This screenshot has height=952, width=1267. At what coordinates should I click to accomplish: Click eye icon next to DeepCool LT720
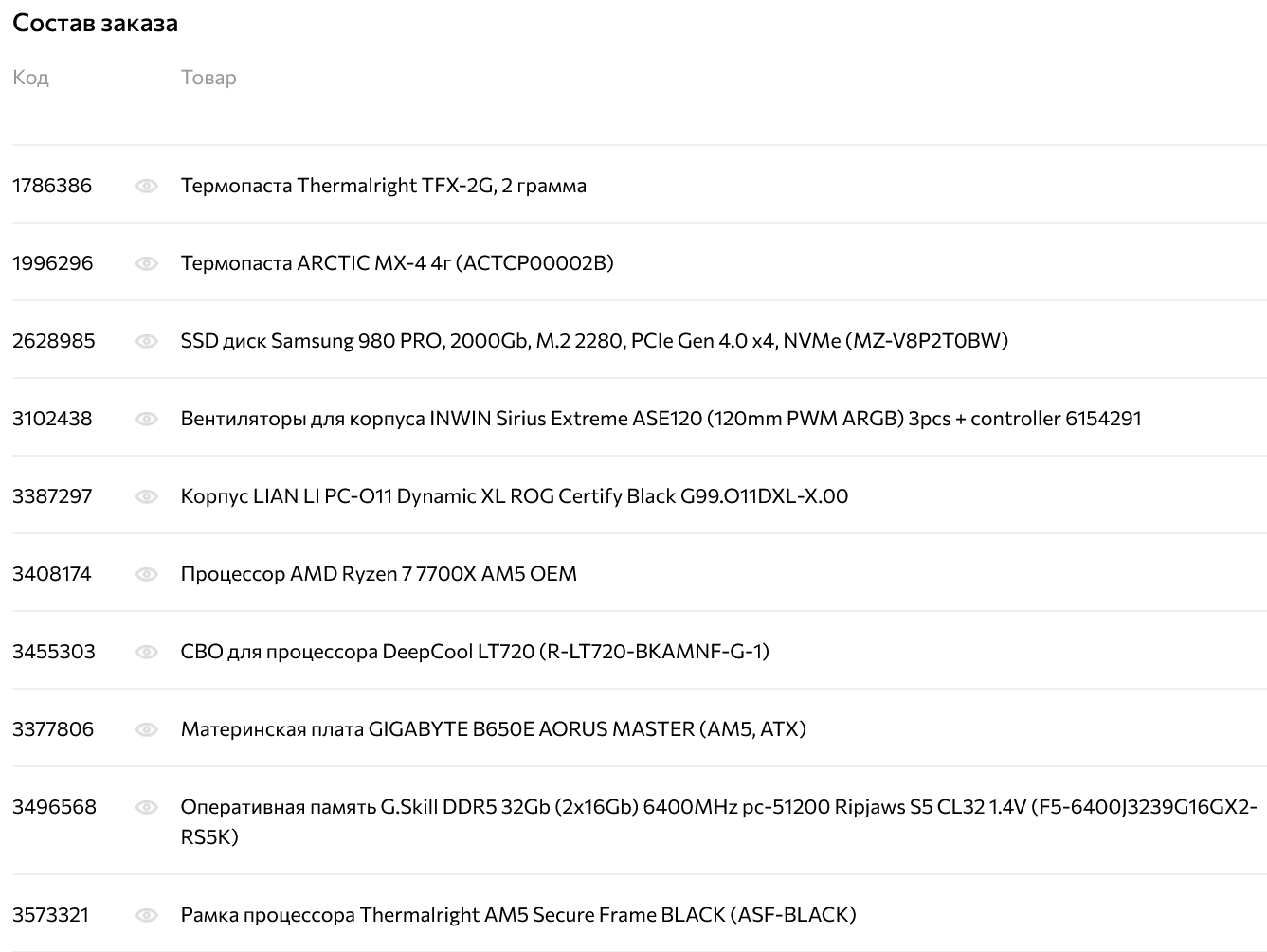pos(146,652)
